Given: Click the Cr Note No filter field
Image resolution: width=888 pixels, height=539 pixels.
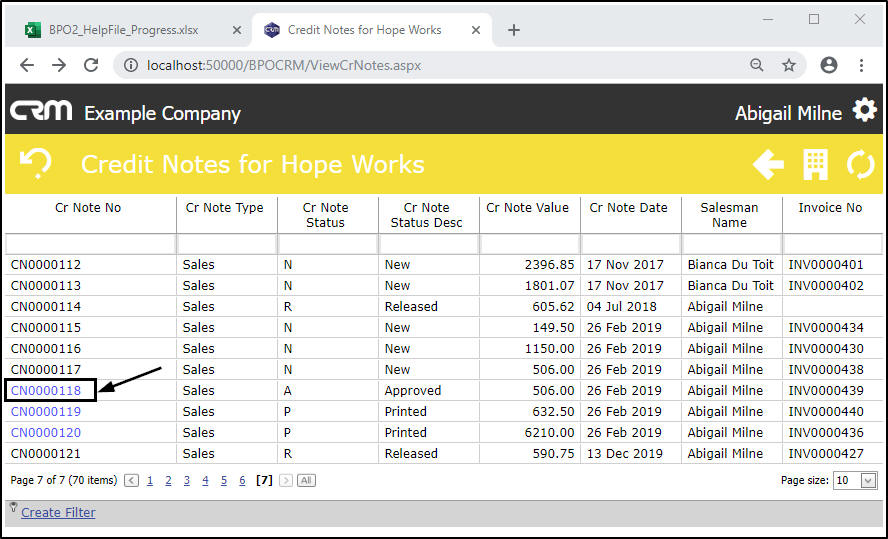Looking at the screenshot, I should (x=90, y=244).
